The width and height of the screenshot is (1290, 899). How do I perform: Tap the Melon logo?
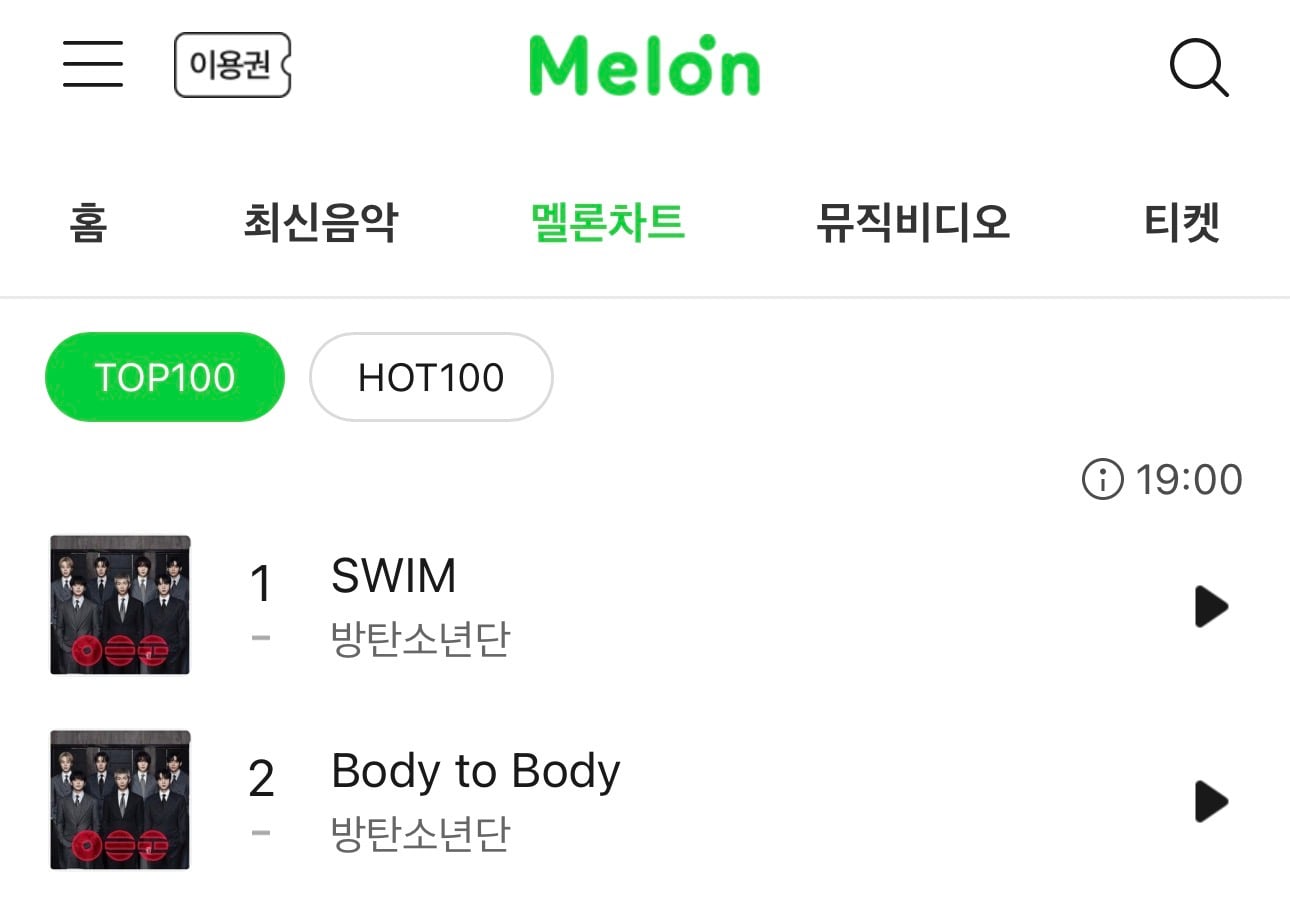(x=644, y=66)
